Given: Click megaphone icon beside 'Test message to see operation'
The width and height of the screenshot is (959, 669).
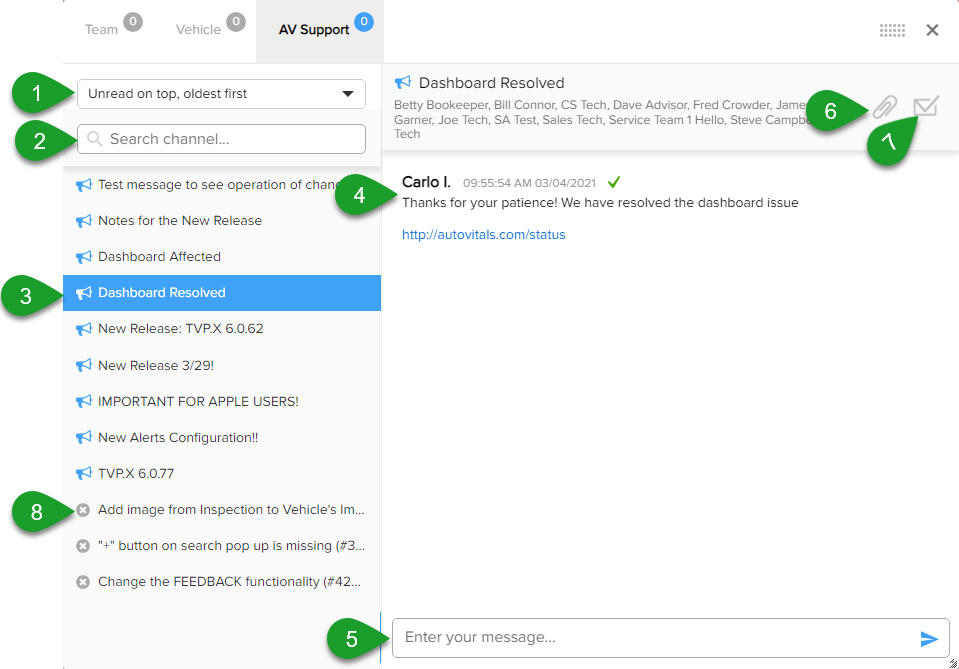Looking at the screenshot, I should [x=84, y=185].
